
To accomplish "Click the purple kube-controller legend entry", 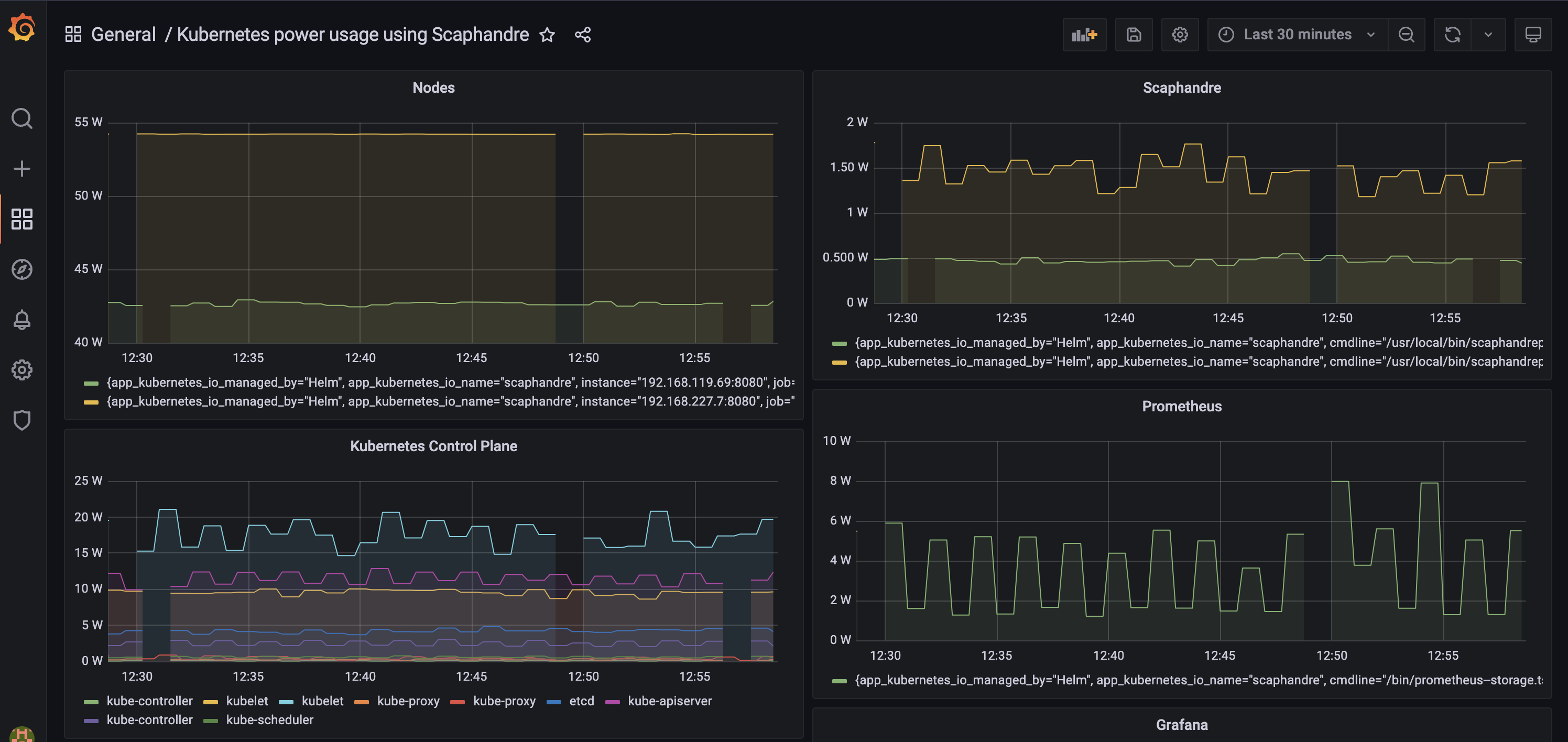I will (149, 720).
